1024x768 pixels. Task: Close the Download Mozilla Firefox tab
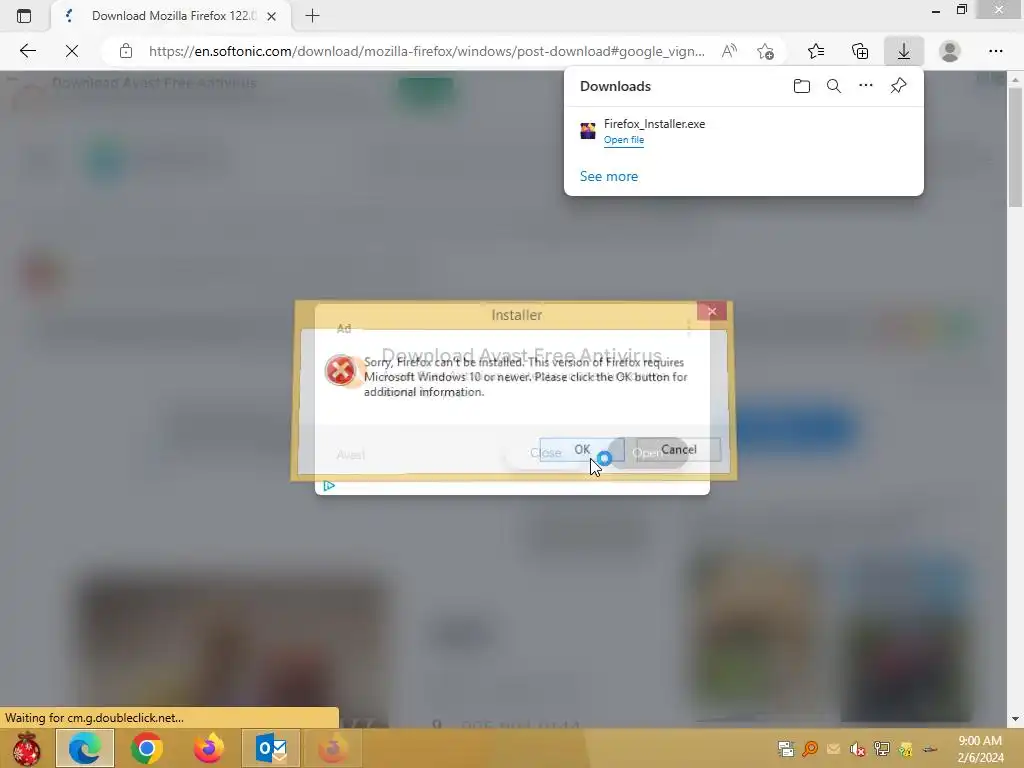coord(272,16)
